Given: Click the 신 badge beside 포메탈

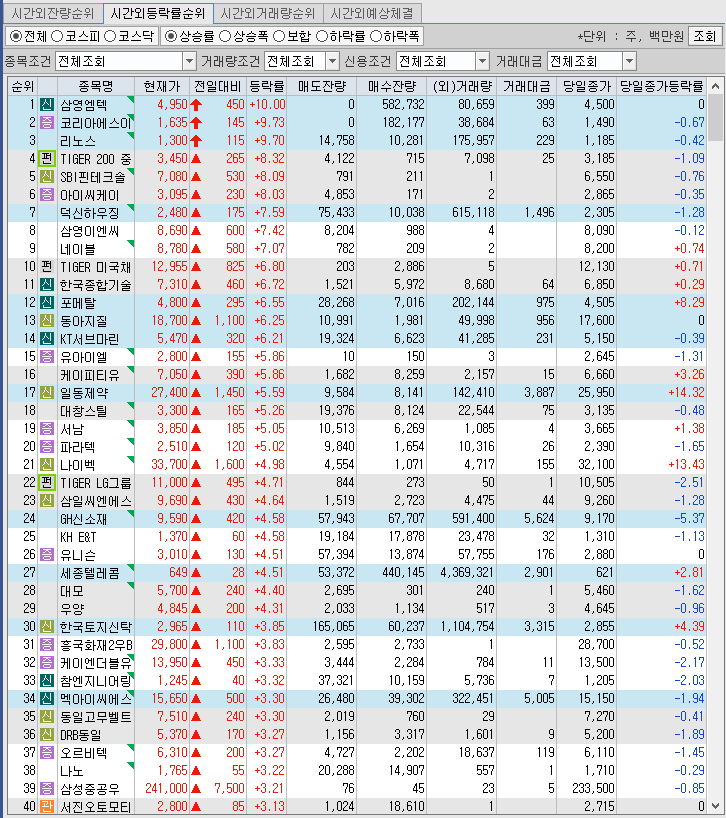Looking at the screenshot, I should 47,303.
